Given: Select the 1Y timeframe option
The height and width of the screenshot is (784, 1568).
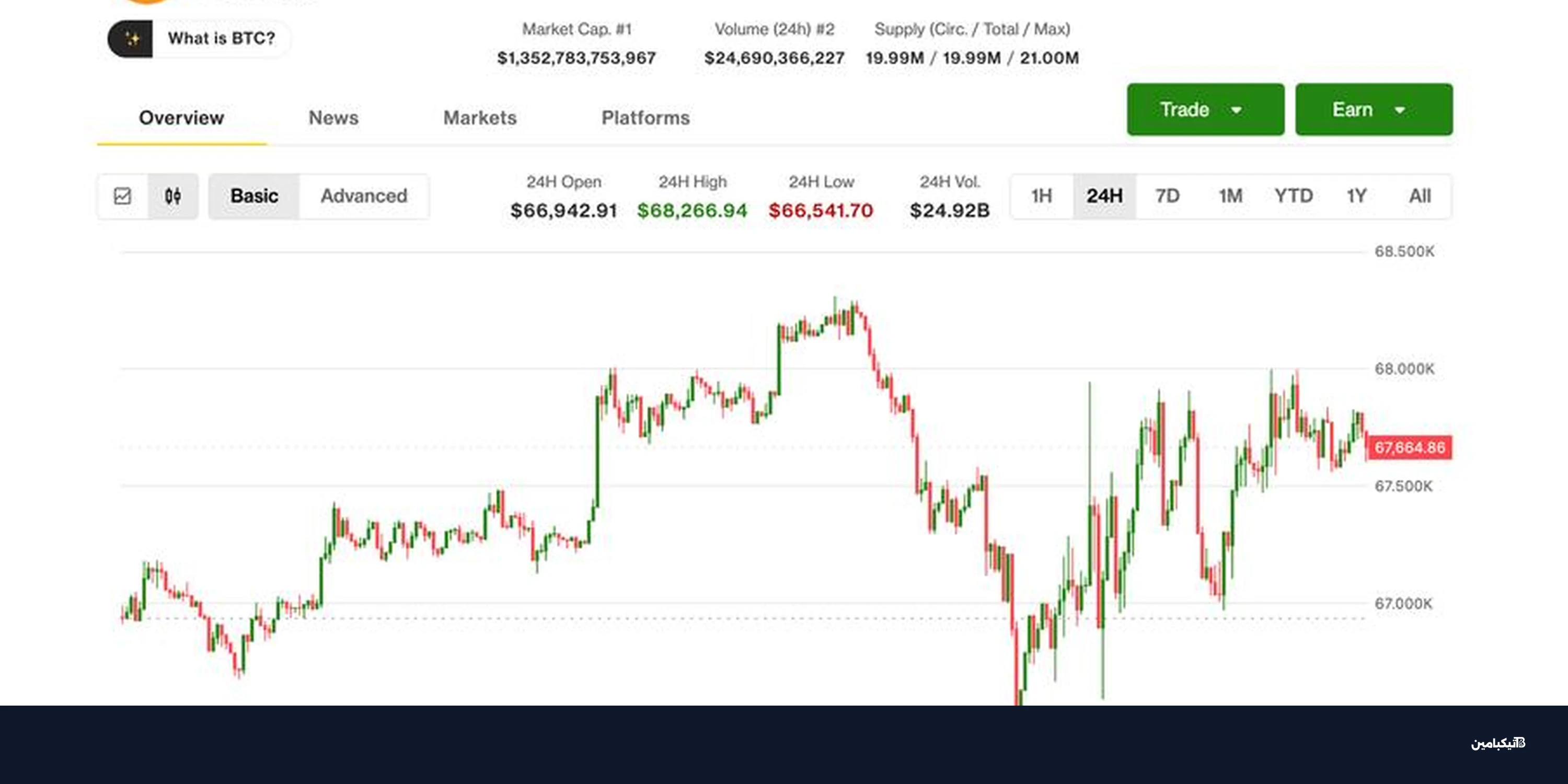Looking at the screenshot, I should pyautogui.click(x=1356, y=196).
